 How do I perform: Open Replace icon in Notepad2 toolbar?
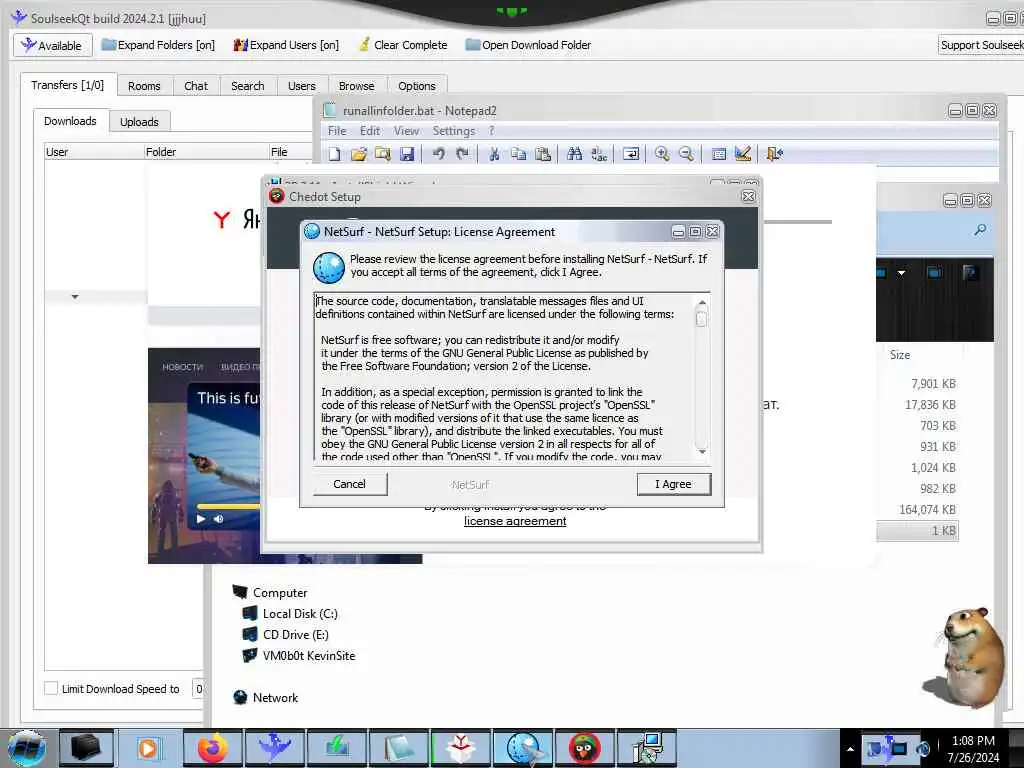pos(599,154)
